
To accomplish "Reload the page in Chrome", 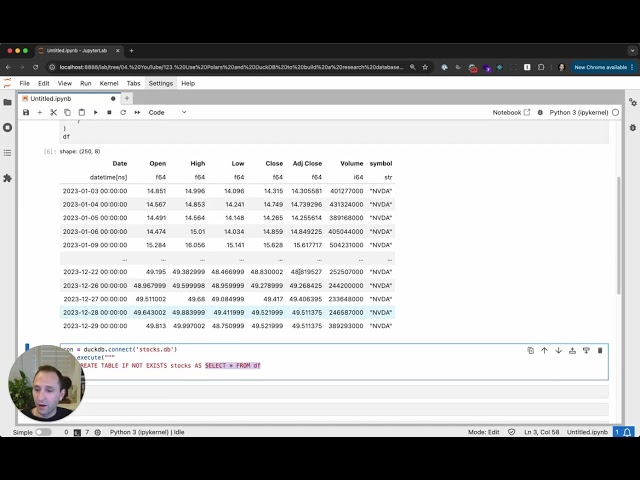I will (x=36, y=67).
